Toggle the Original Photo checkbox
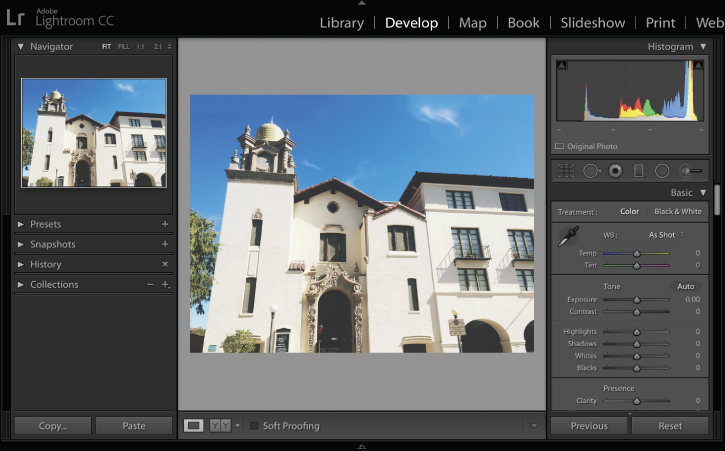The image size is (725, 451). (559, 146)
